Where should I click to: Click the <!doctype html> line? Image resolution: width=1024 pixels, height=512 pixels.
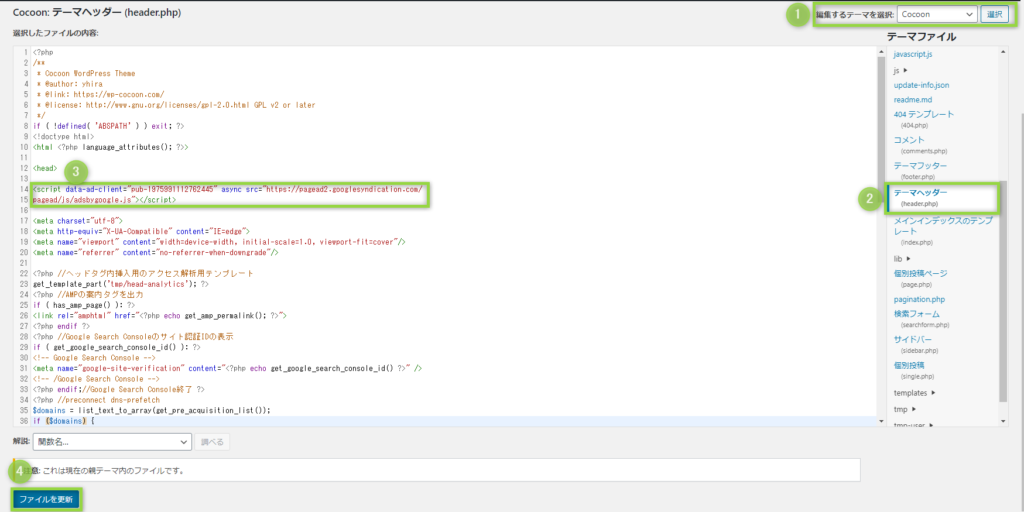(x=63, y=137)
